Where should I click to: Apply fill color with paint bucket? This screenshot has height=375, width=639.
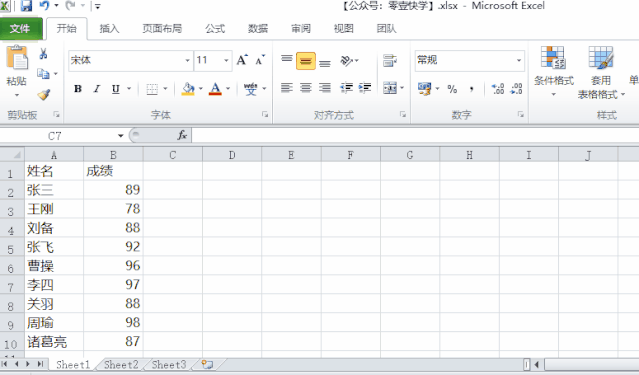pos(188,89)
